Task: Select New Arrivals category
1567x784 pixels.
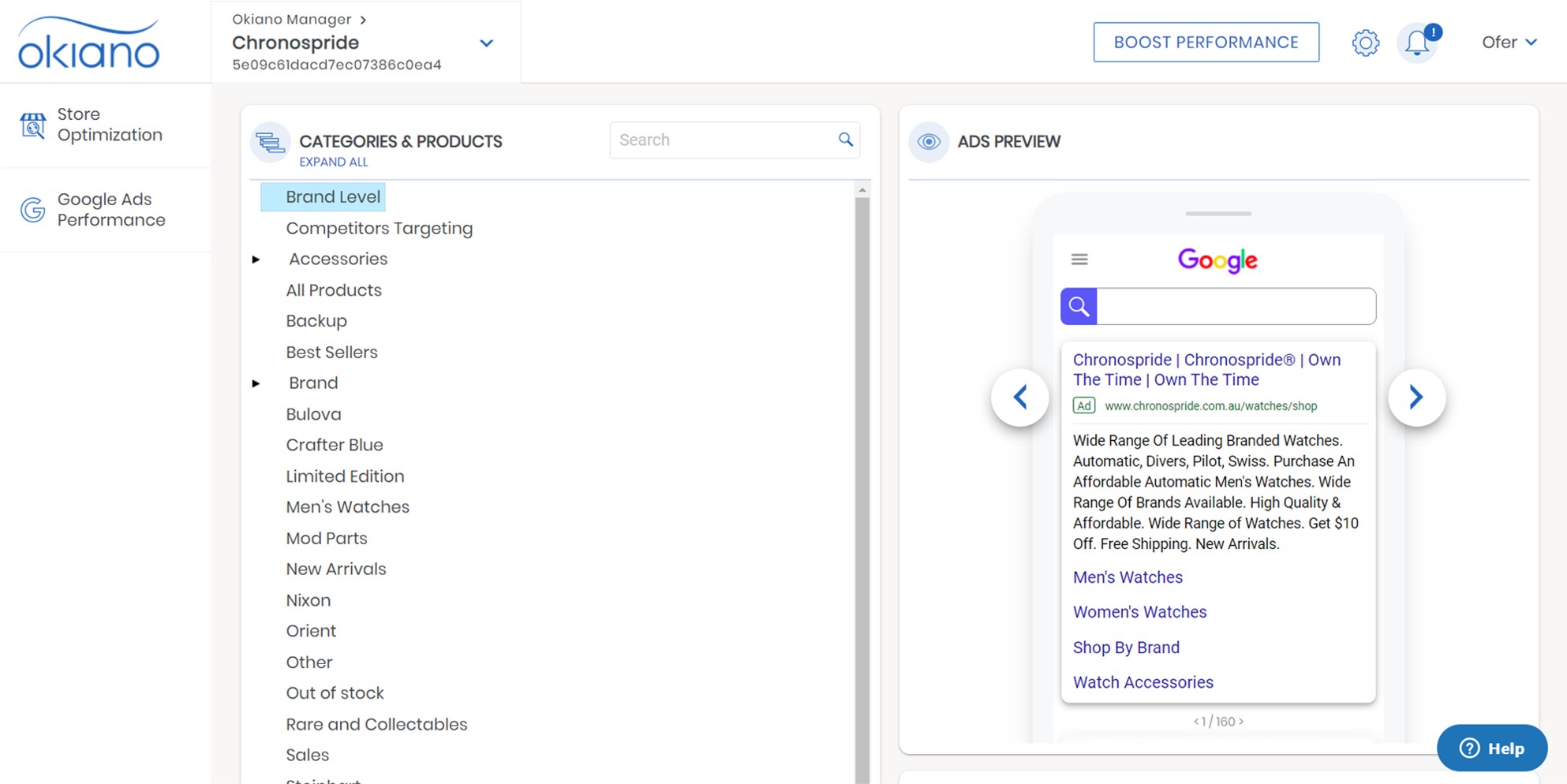Action: 336,569
